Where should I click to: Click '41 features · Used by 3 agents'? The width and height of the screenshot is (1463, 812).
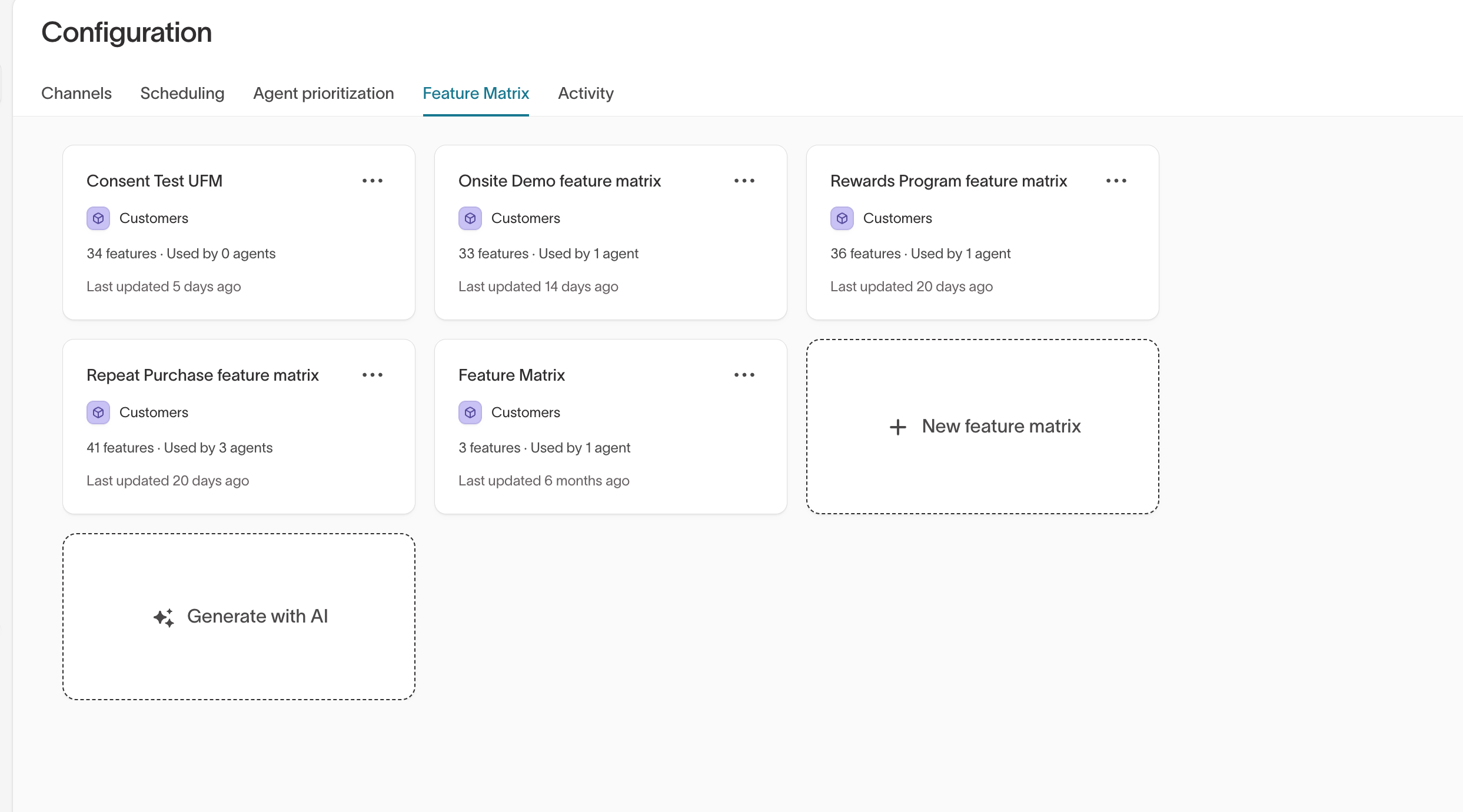pos(179,448)
